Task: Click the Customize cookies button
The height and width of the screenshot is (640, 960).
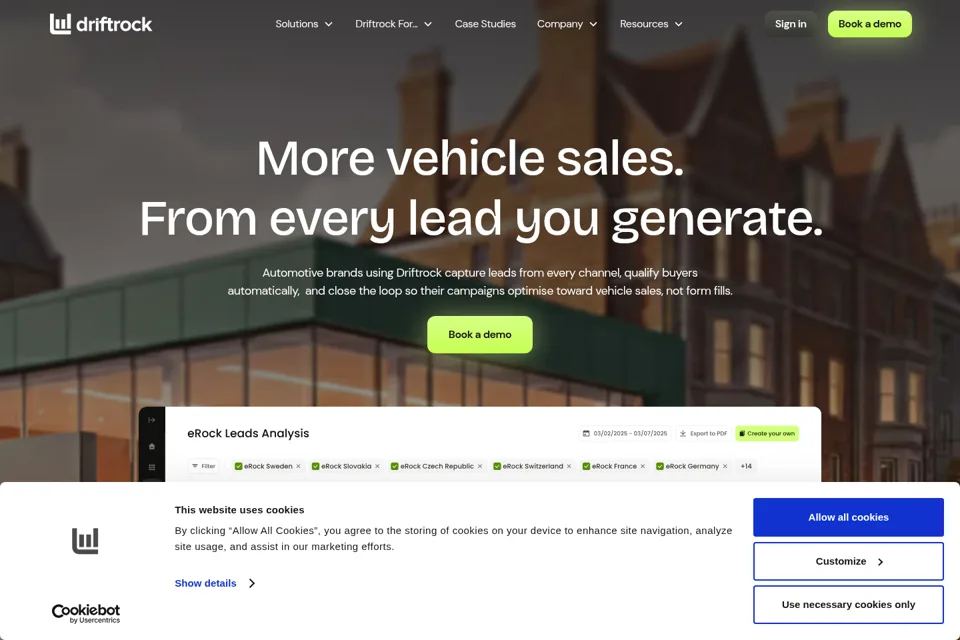Action: (x=848, y=561)
